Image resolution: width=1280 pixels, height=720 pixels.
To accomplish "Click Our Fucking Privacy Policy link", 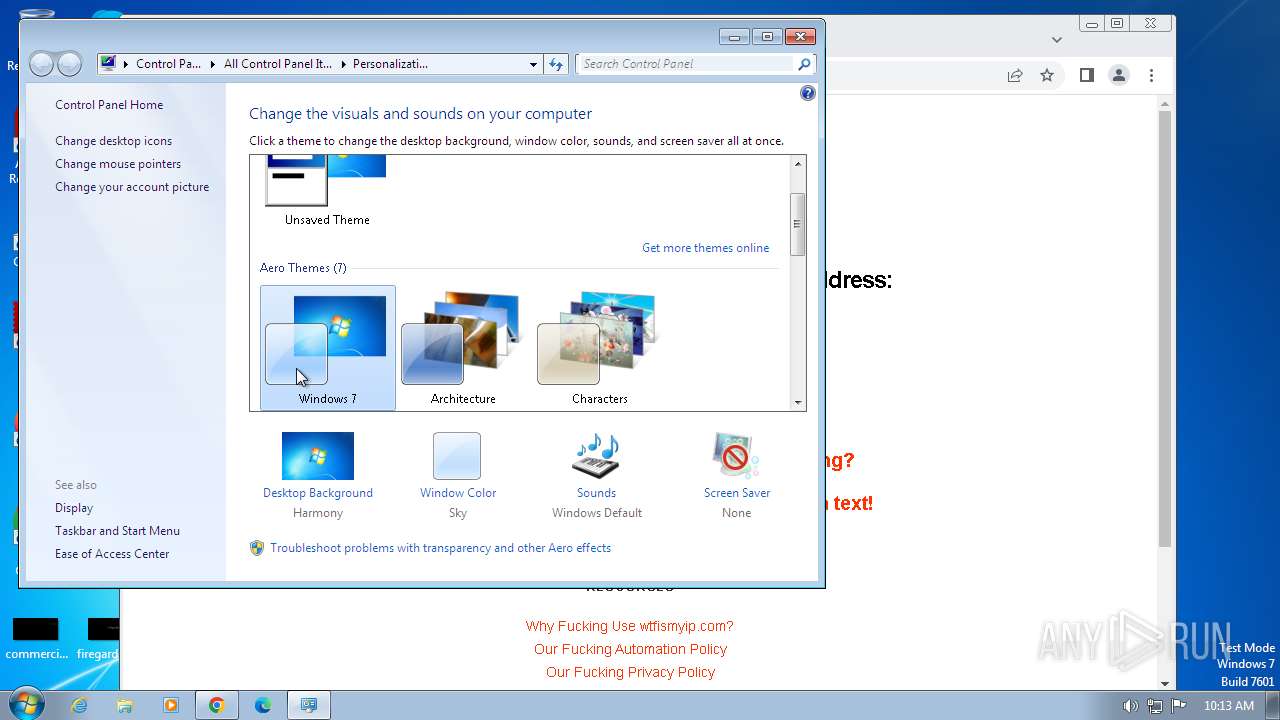I will [x=630, y=672].
